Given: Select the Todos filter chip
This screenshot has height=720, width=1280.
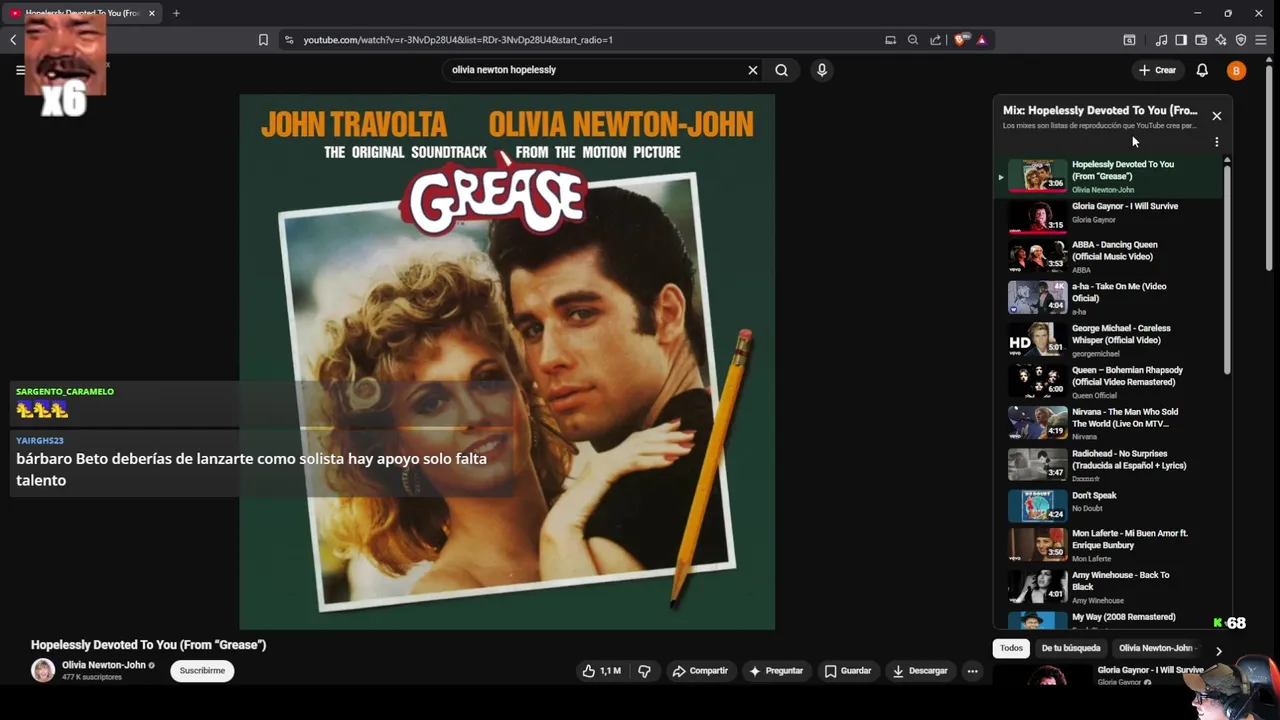Looking at the screenshot, I should 1012,648.
